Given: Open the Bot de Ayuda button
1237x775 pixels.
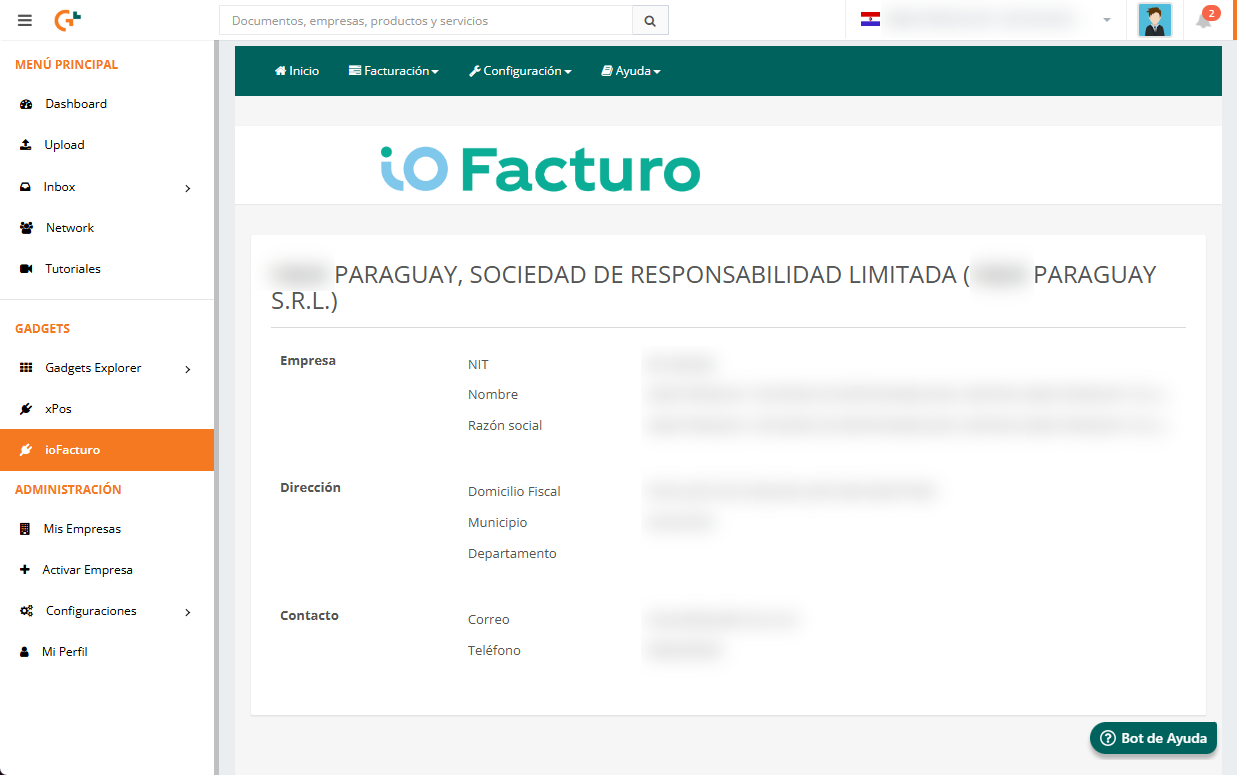Looking at the screenshot, I should (1153, 739).
